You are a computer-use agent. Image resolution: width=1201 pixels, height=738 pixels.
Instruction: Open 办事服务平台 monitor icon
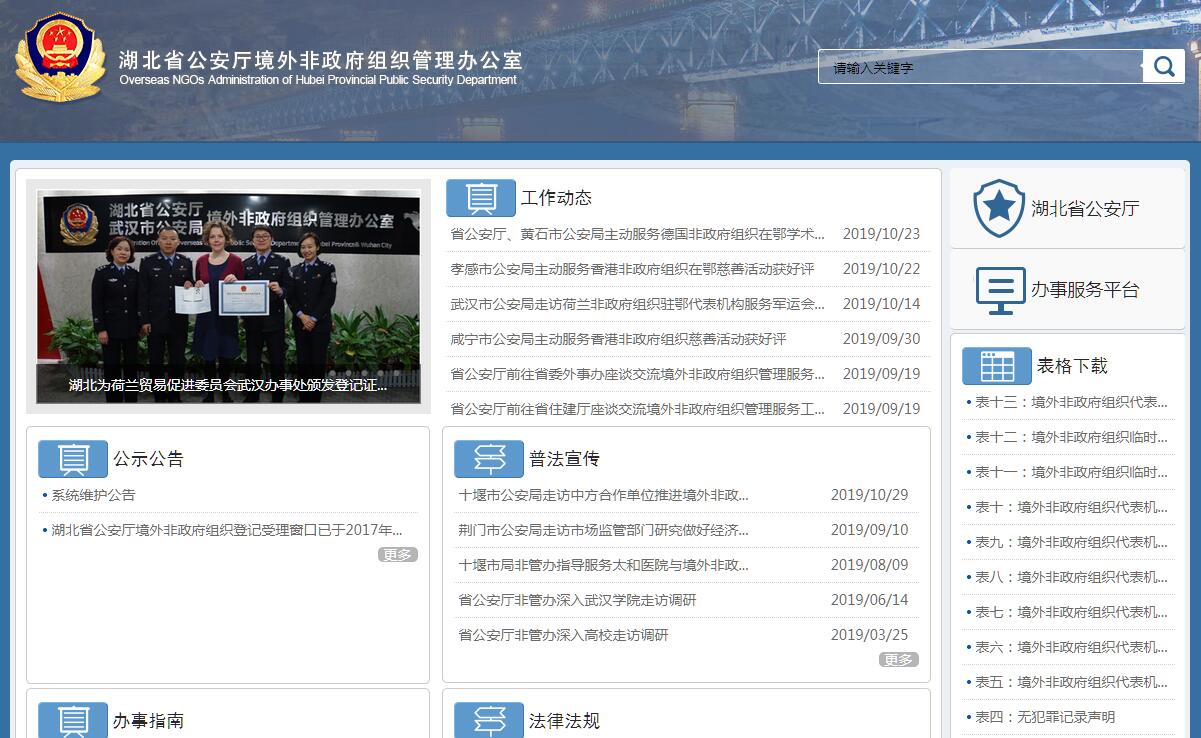pos(999,290)
